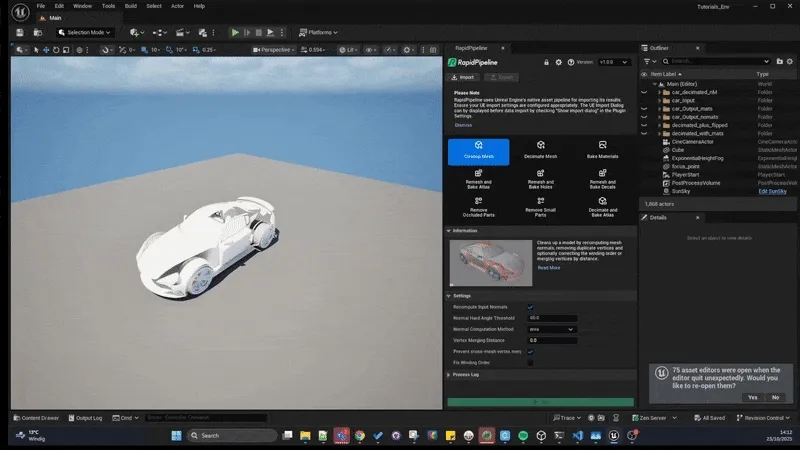Choose the Decimate Mesh tool
Viewport: 800px width, 450px height.
click(541, 150)
